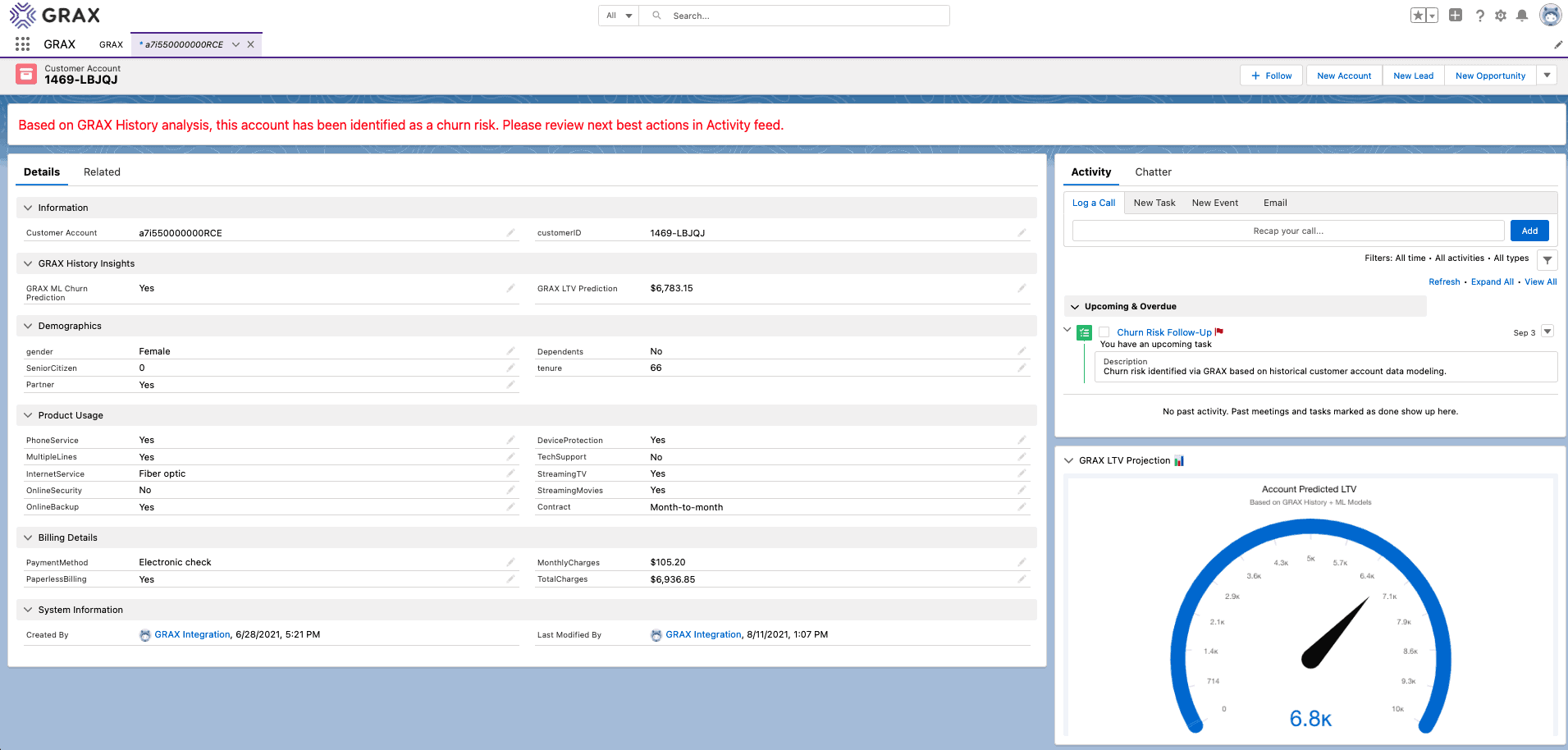Edit the GRAX LTV Prediction field pencil
1568x750 pixels.
(x=1022, y=288)
